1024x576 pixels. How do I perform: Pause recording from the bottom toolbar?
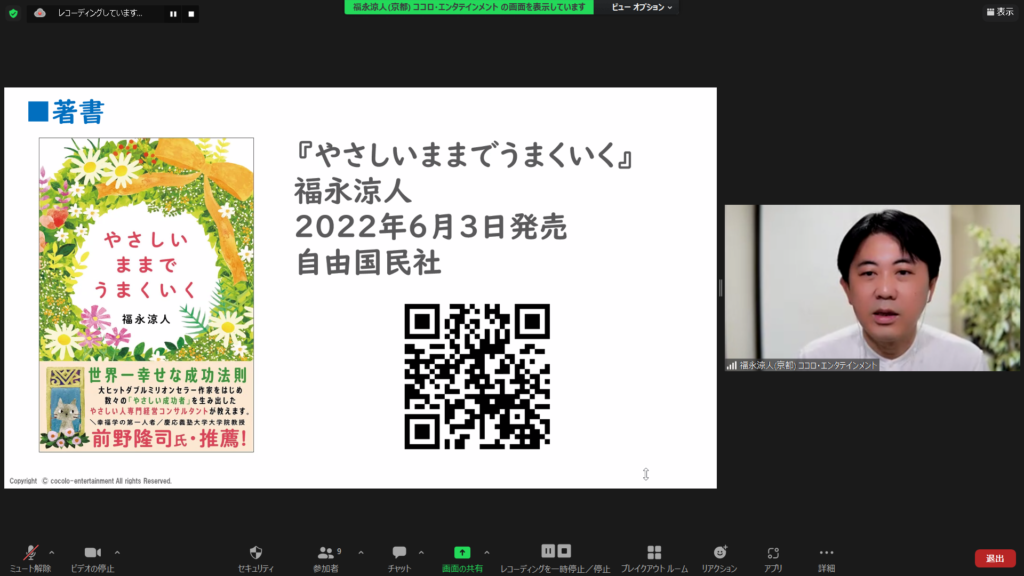point(548,551)
